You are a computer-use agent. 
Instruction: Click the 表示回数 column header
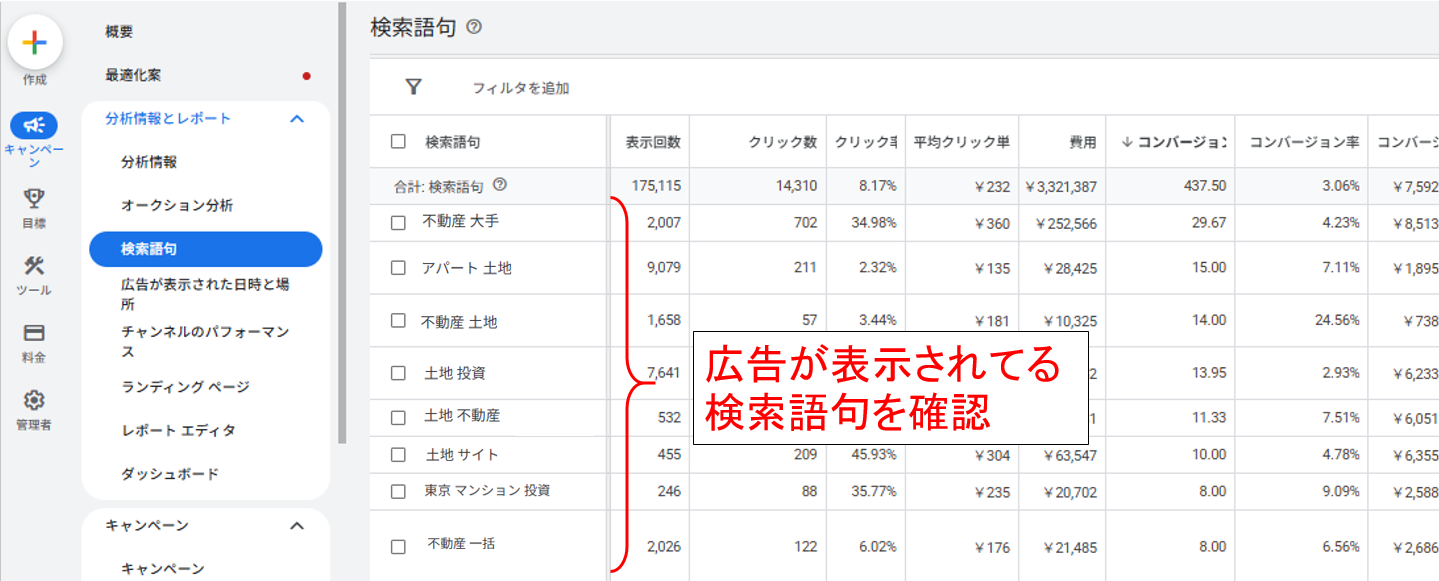coord(652,142)
